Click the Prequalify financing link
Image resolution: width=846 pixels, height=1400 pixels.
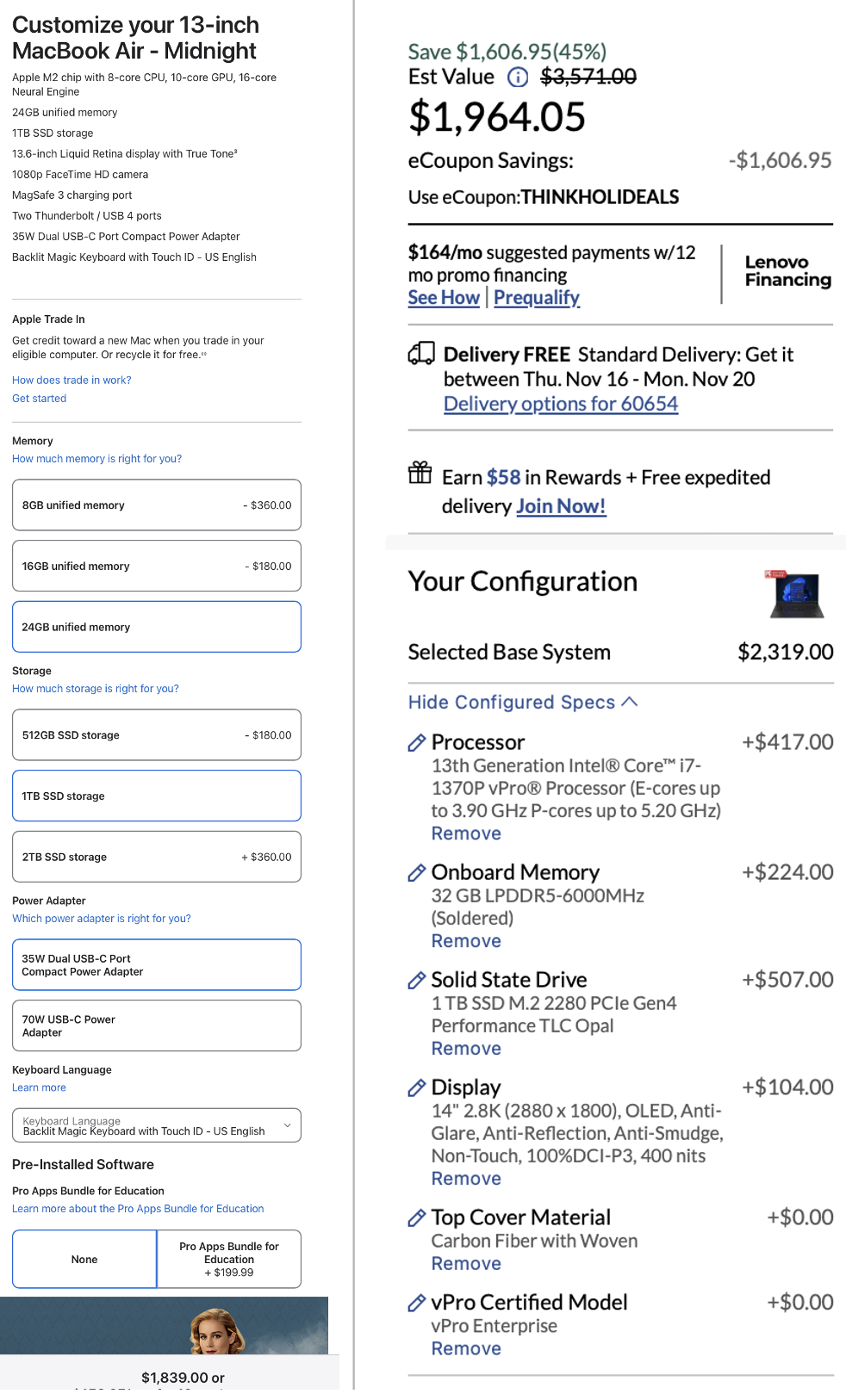(x=537, y=298)
